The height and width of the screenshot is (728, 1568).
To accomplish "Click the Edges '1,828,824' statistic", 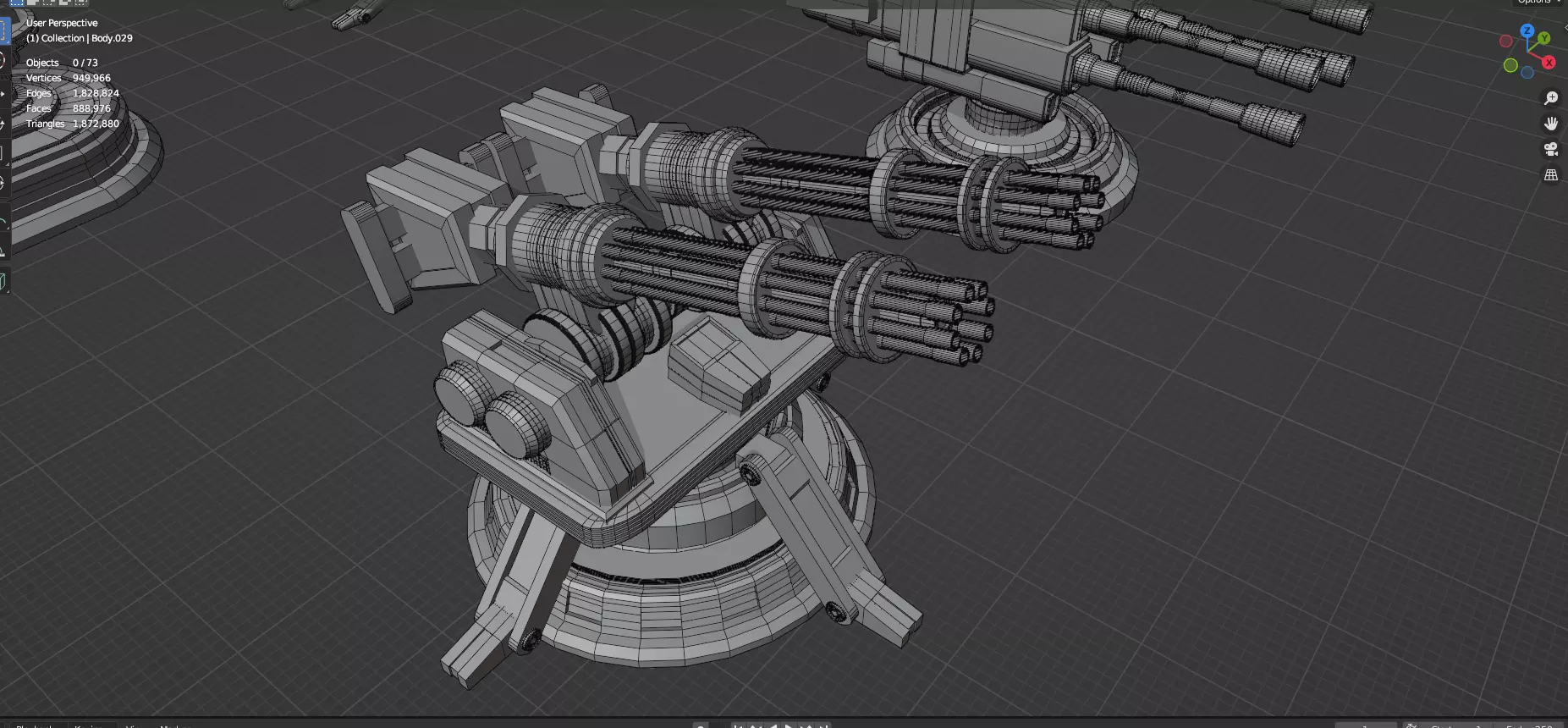I will point(96,93).
